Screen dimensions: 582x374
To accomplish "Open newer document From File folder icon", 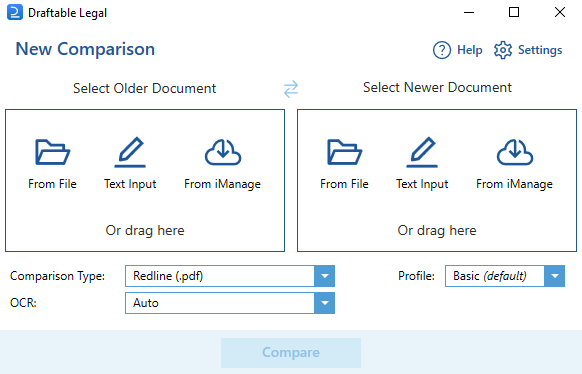I will pyautogui.click(x=344, y=152).
